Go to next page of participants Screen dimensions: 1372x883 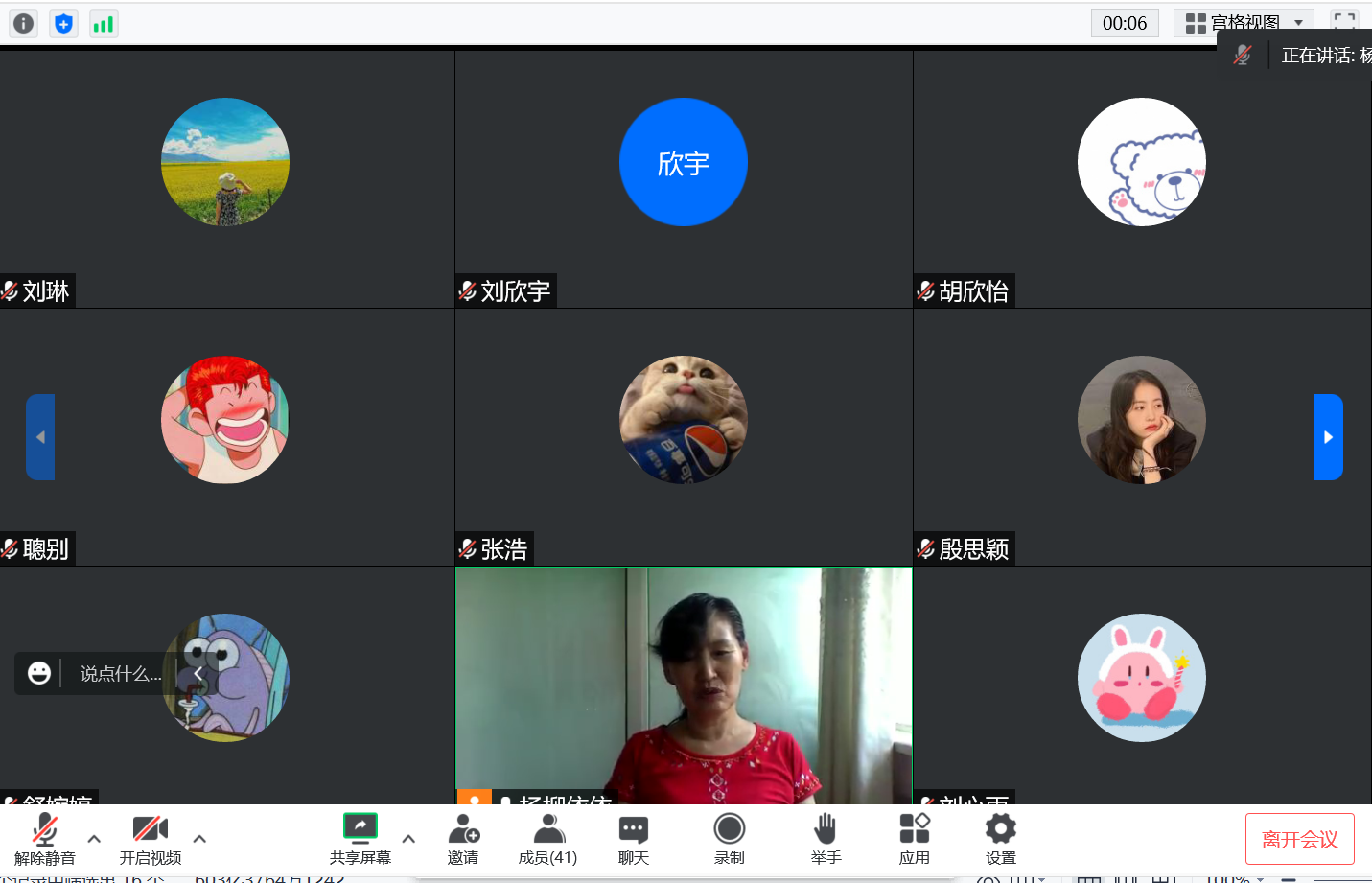1328,437
